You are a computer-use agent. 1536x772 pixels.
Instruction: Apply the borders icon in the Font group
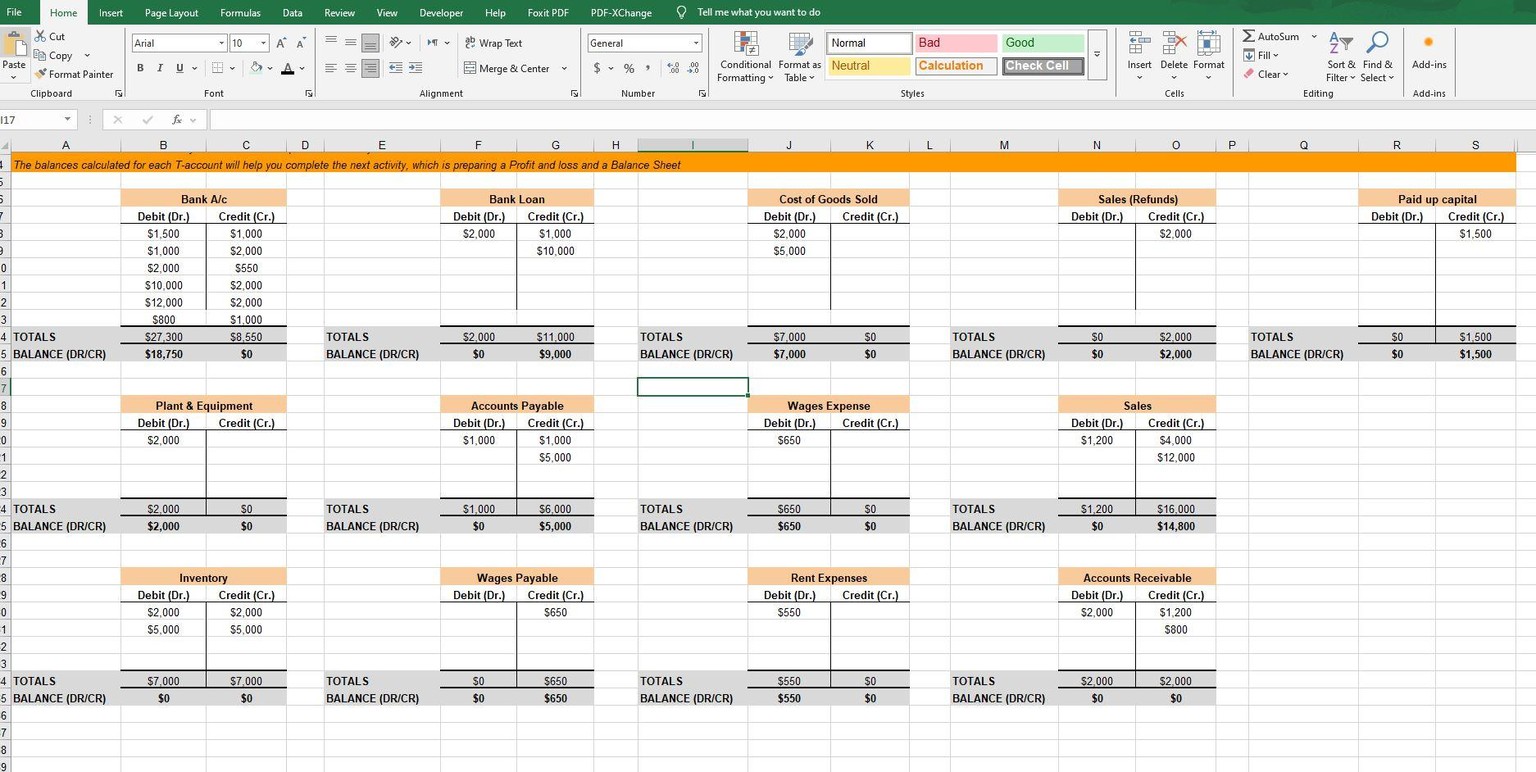pos(217,68)
